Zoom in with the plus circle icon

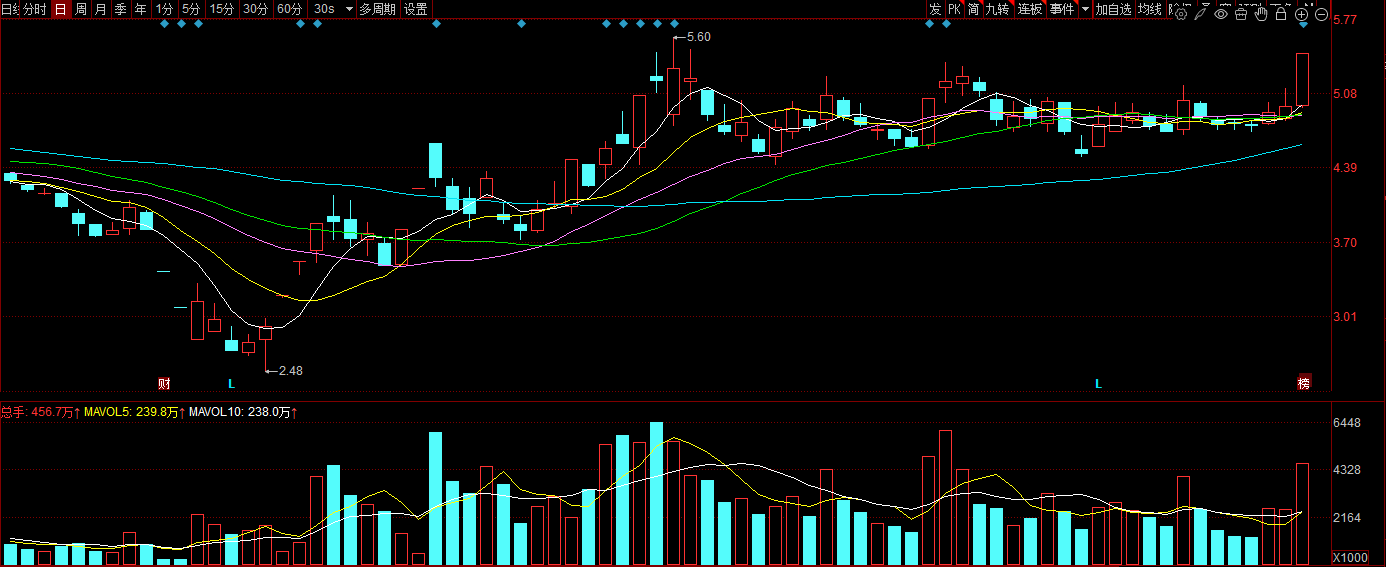click(1301, 14)
